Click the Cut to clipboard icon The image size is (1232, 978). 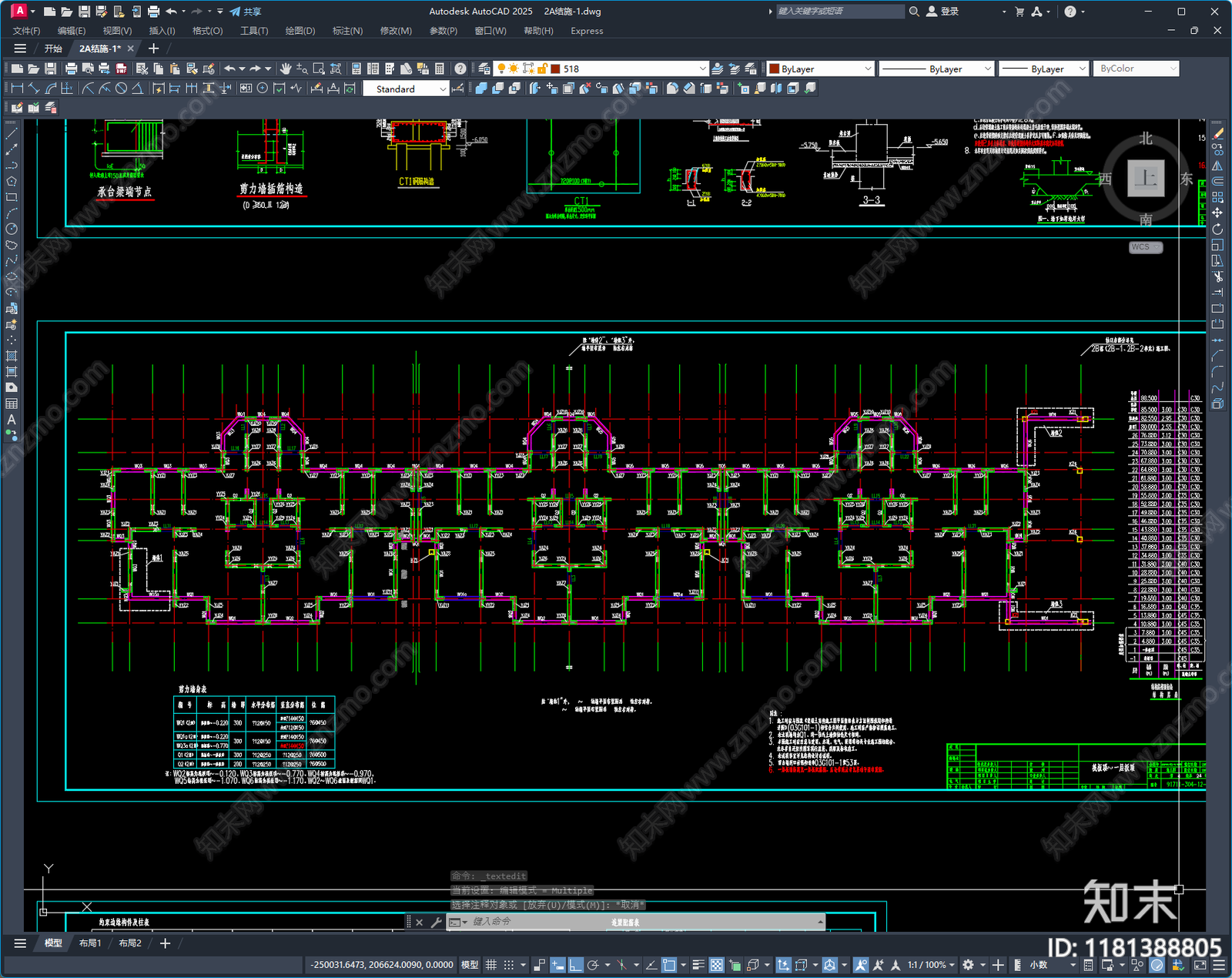pos(142,69)
